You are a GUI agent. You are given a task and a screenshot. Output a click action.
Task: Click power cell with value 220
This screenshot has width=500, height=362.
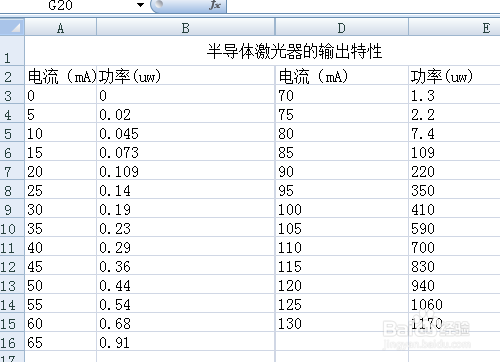454,170
